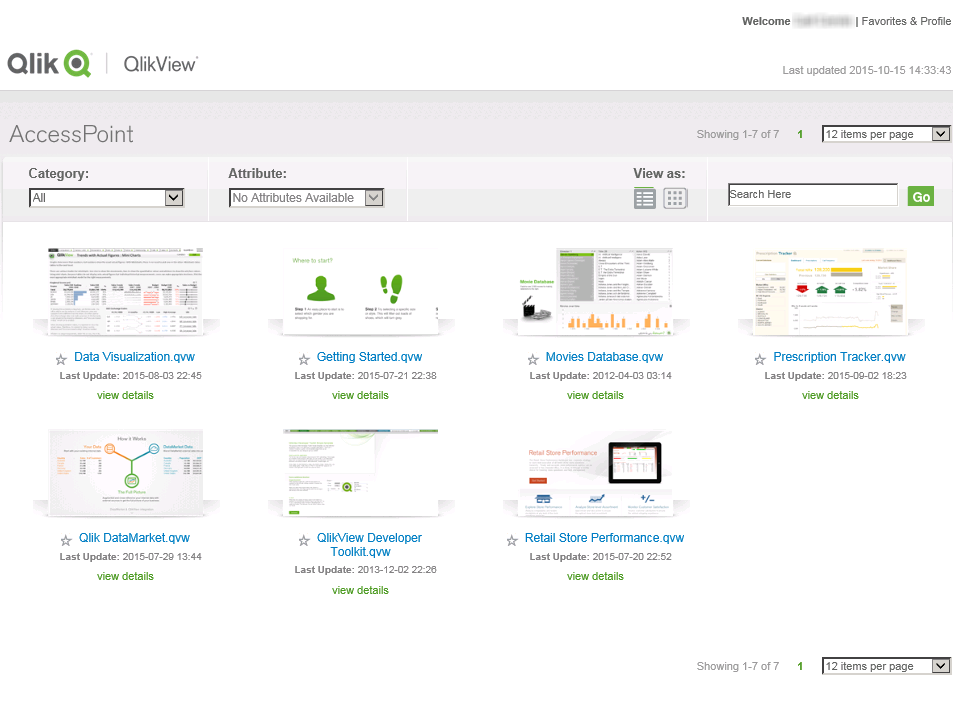Image resolution: width=953 pixels, height=713 pixels.
Task: Expand the Attribute dropdown
Action: point(306,198)
